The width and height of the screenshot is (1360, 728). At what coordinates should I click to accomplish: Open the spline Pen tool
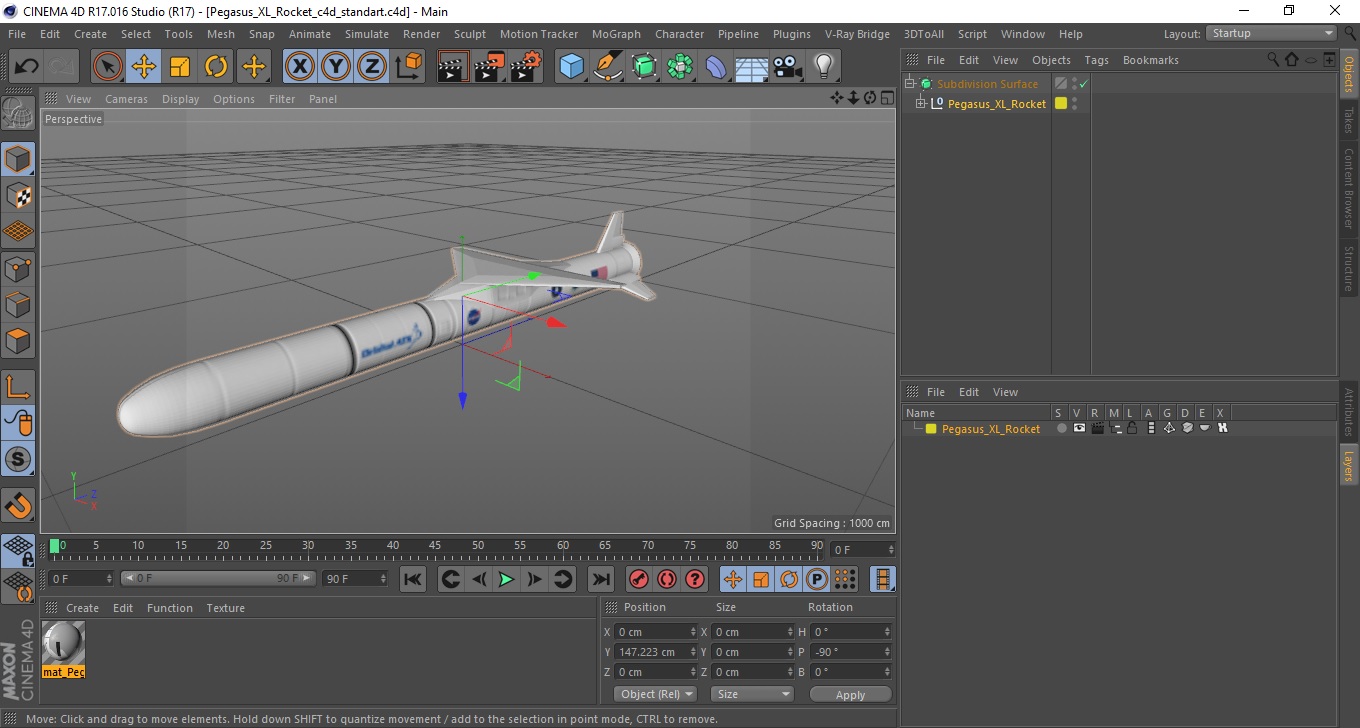[608, 67]
